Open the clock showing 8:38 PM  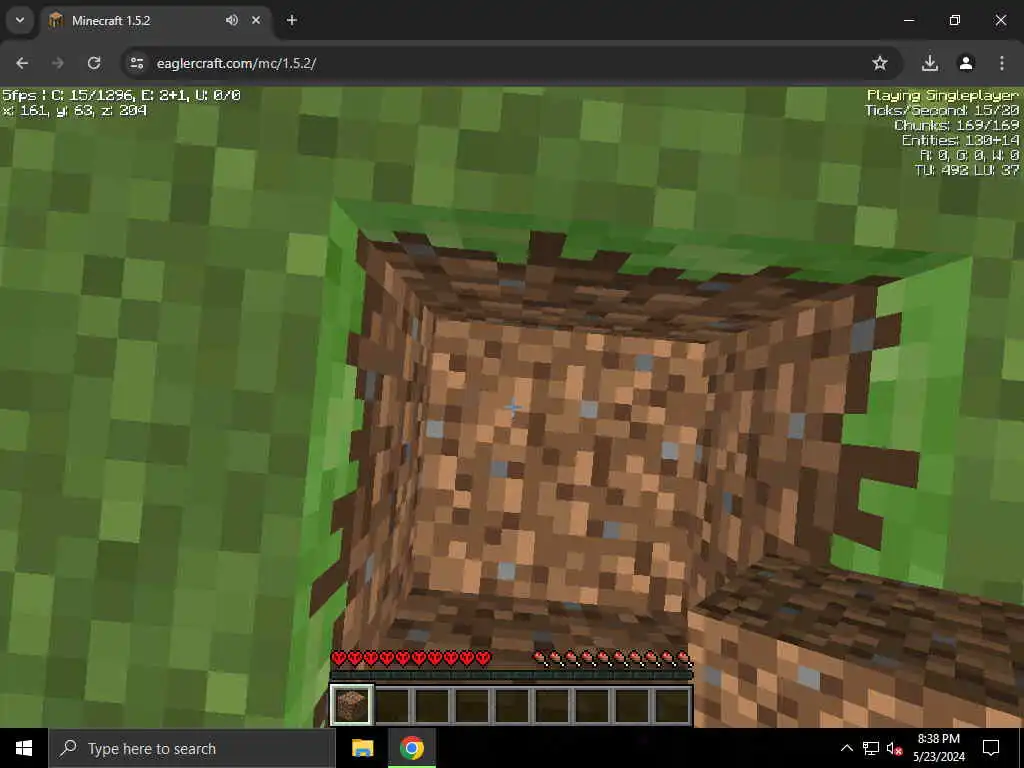tap(938, 748)
